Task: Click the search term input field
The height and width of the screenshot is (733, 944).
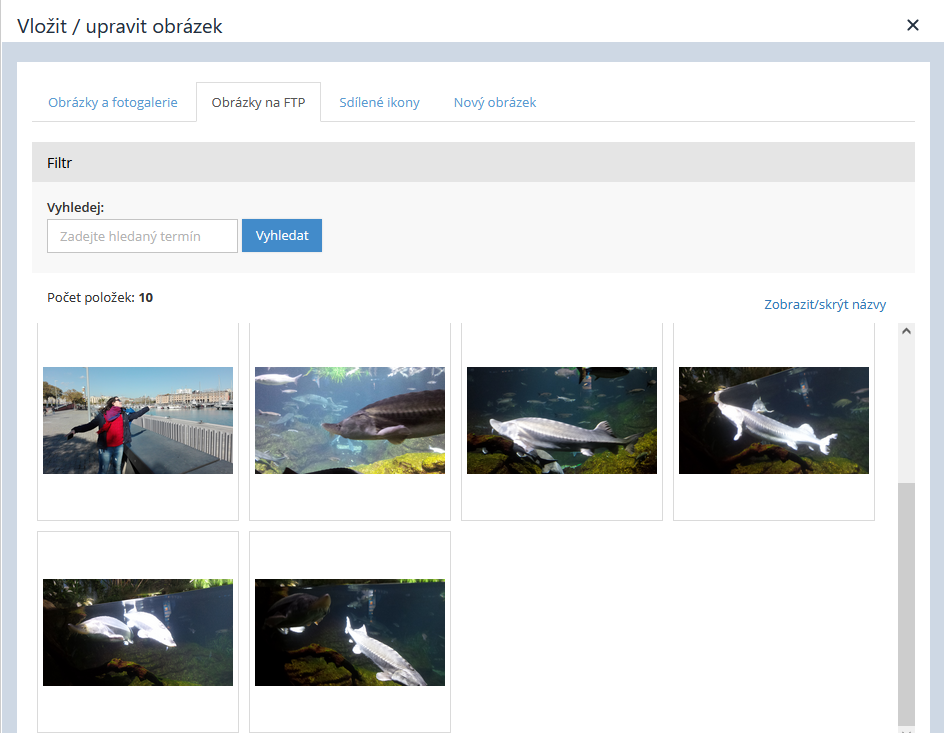Action: click(x=142, y=236)
